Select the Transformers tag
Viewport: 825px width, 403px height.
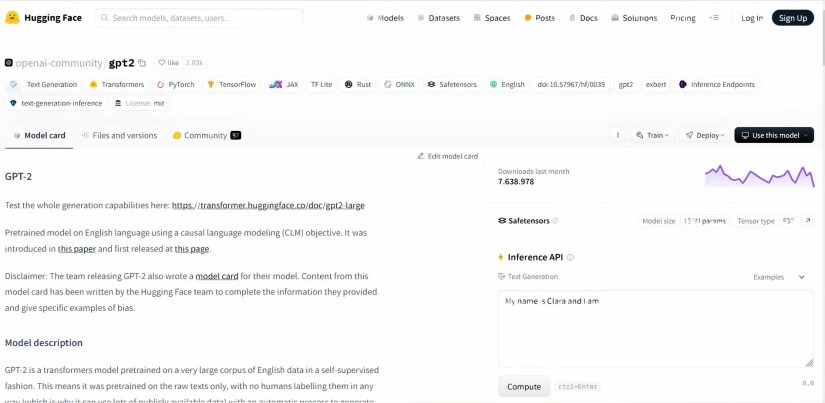pos(117,84)
